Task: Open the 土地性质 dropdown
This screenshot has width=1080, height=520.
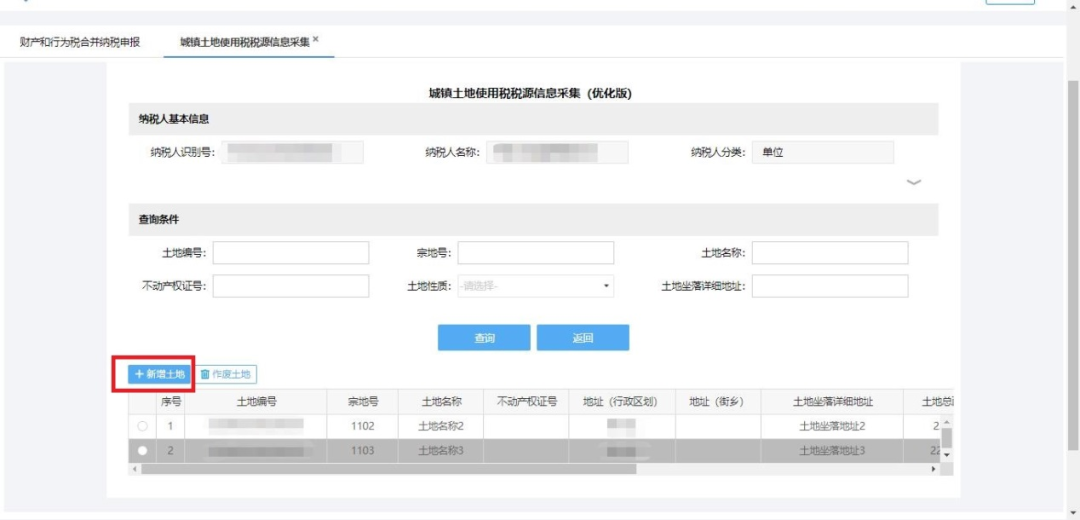Action: [x=535, y=286]
